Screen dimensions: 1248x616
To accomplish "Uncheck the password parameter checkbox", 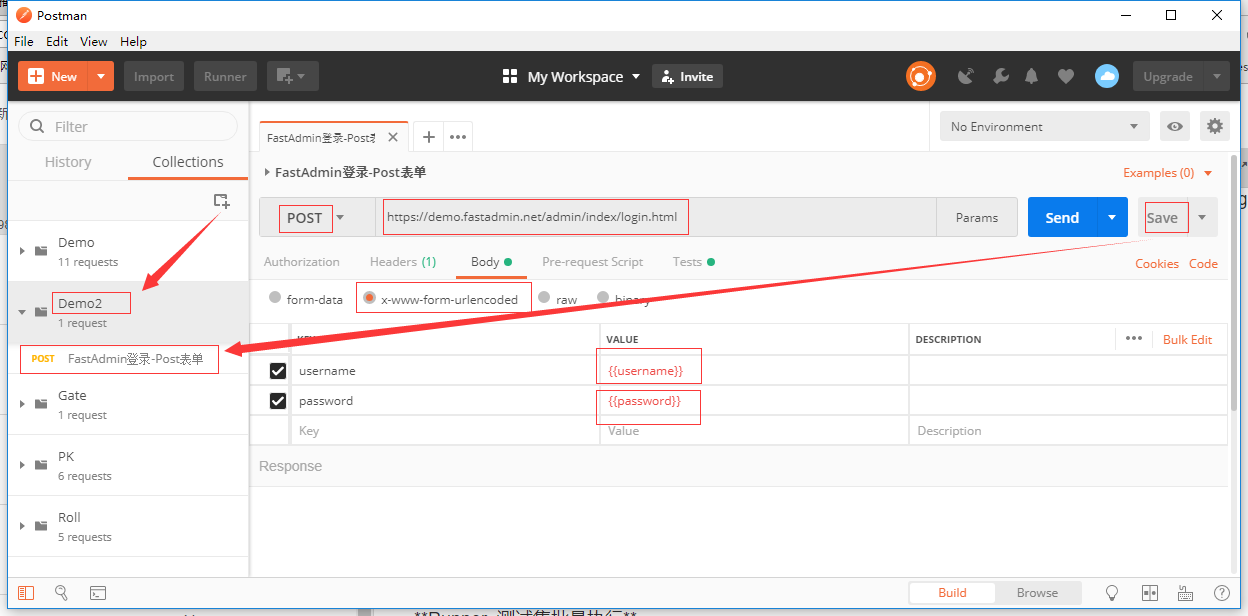I will [278, 401].
